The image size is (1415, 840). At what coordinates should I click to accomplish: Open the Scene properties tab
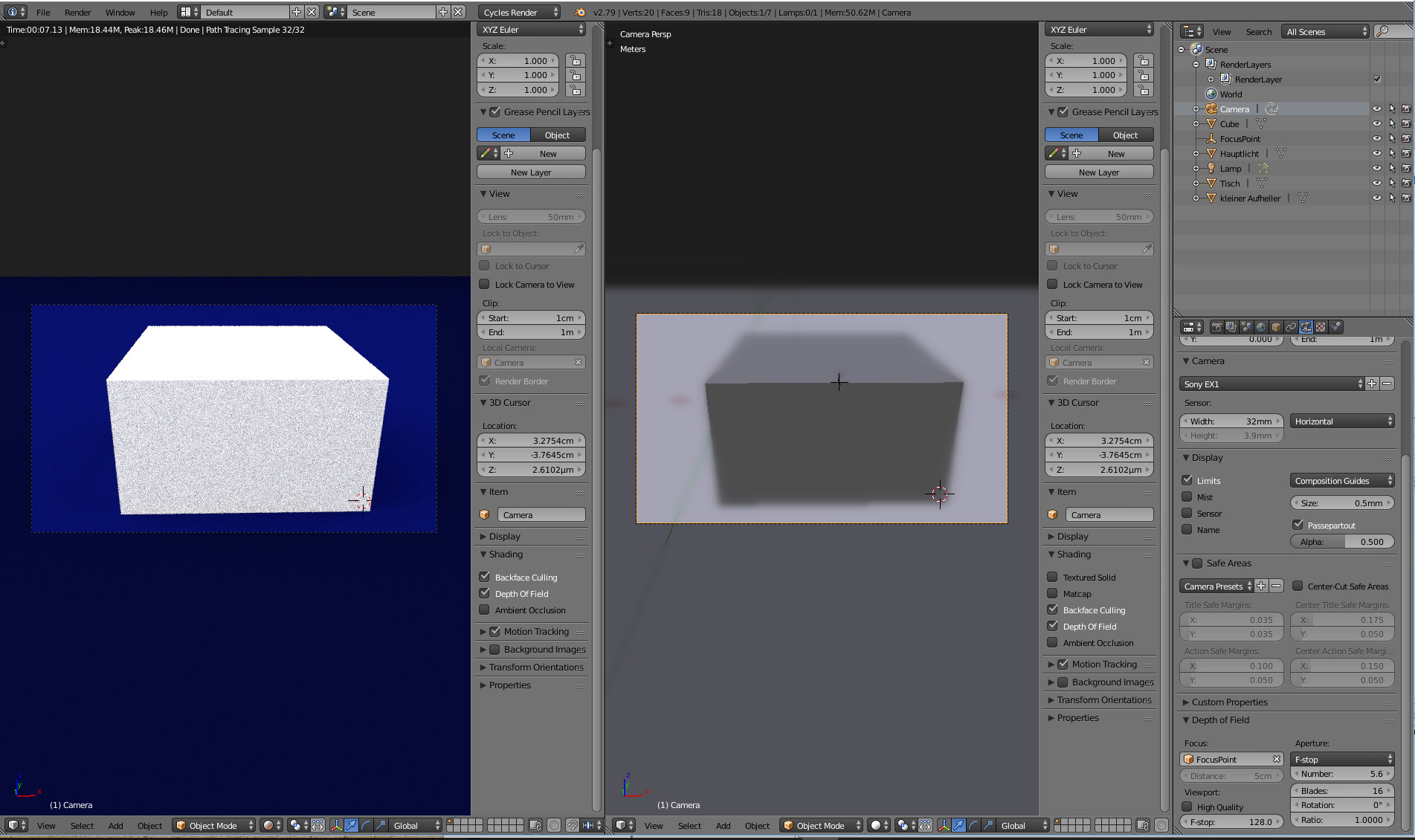click(1246, 327)
